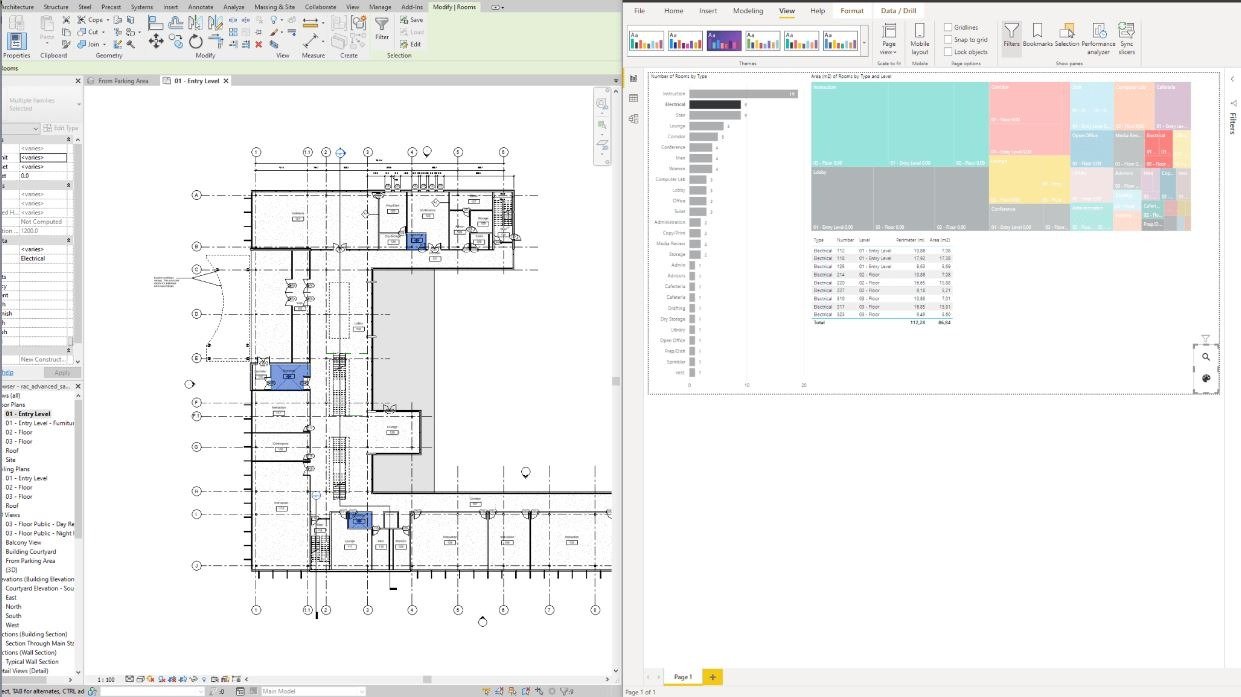Click the palette icon beside the visual

click(x=1206, y=378)
